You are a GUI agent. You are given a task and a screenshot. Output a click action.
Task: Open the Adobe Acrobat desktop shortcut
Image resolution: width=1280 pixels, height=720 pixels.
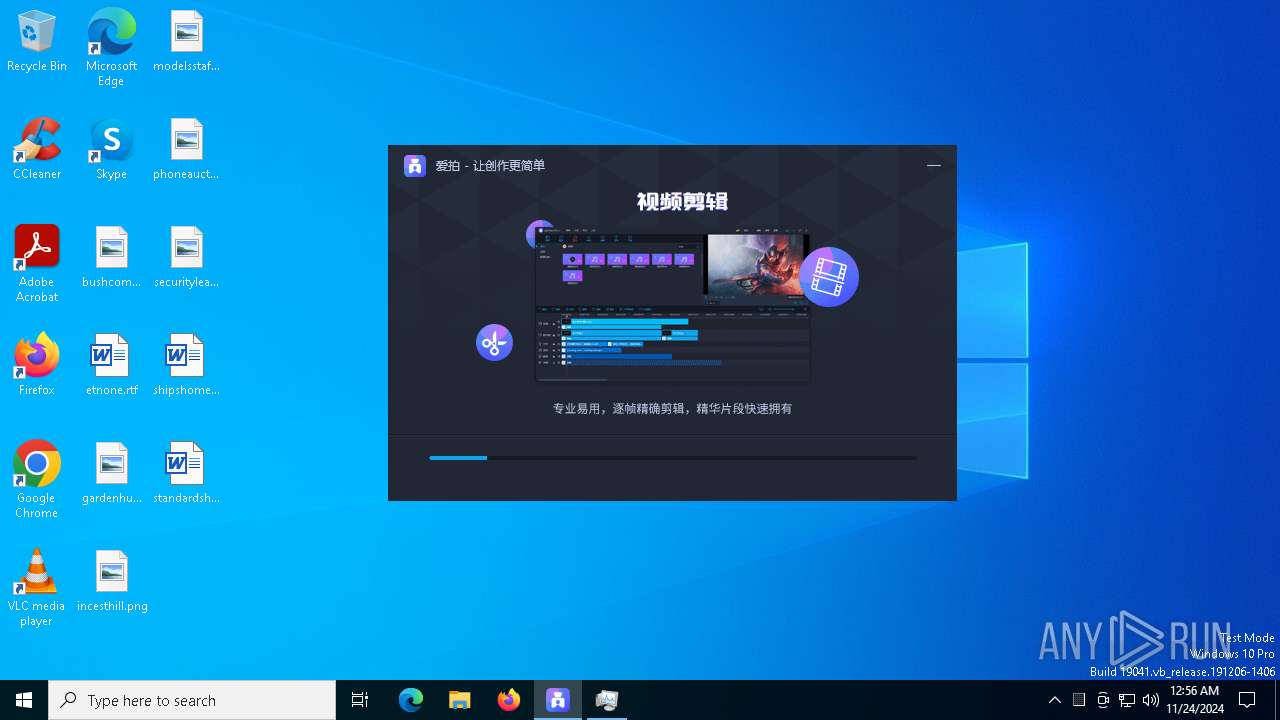(x=37, y=265)
